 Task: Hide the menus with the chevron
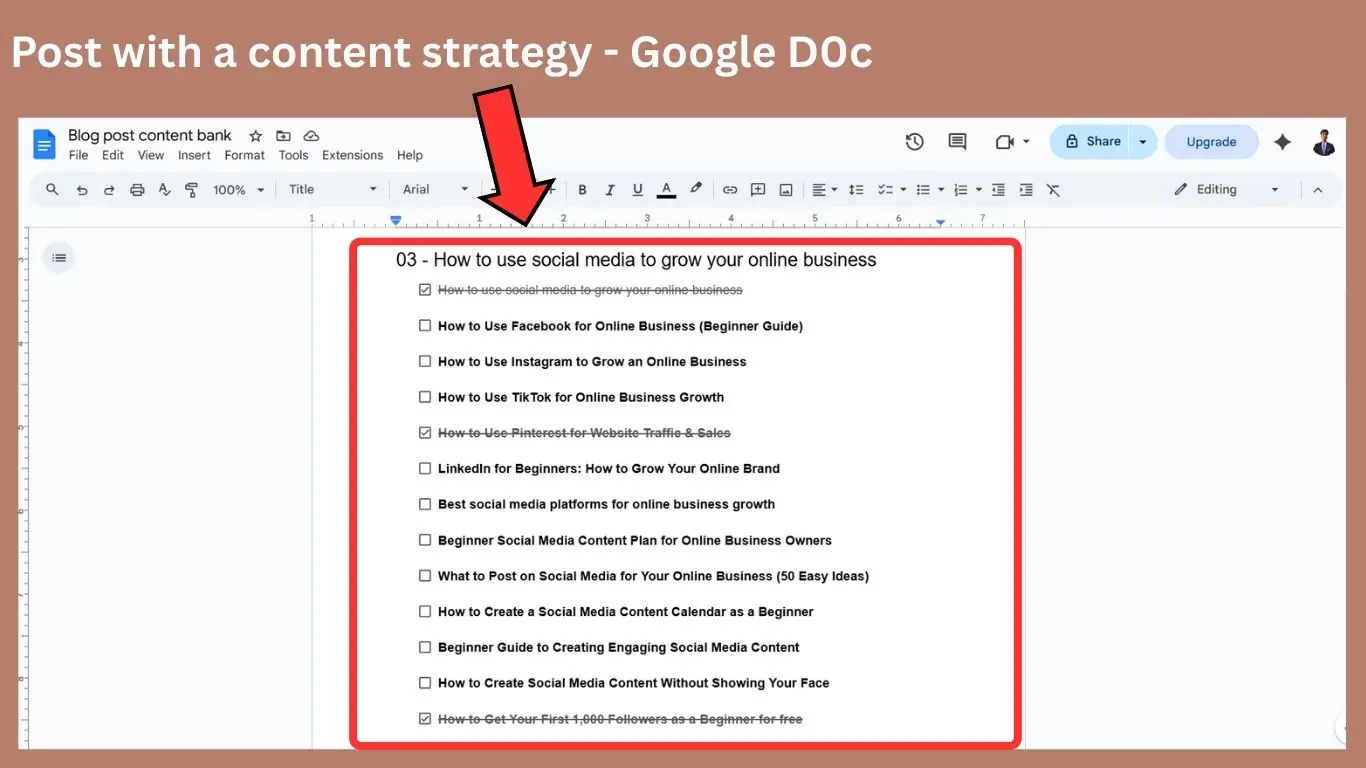[1317, 190]
